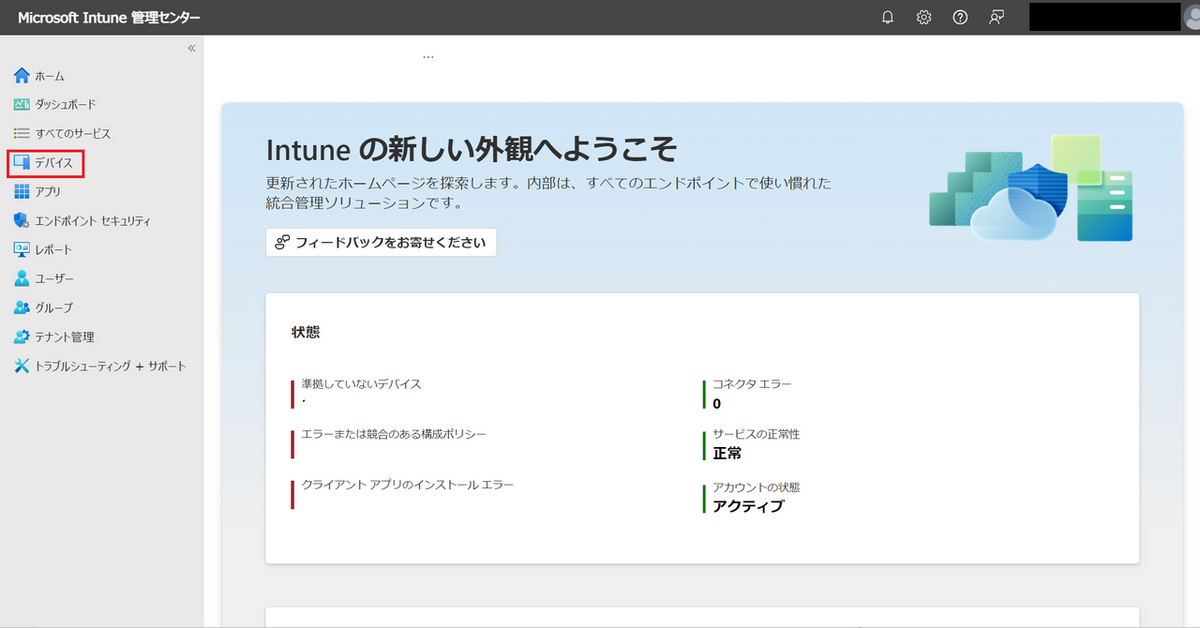Click the デバイス monitor icon
The width and height of the screenshot is (1200, 628).
[x=22, y=162]
